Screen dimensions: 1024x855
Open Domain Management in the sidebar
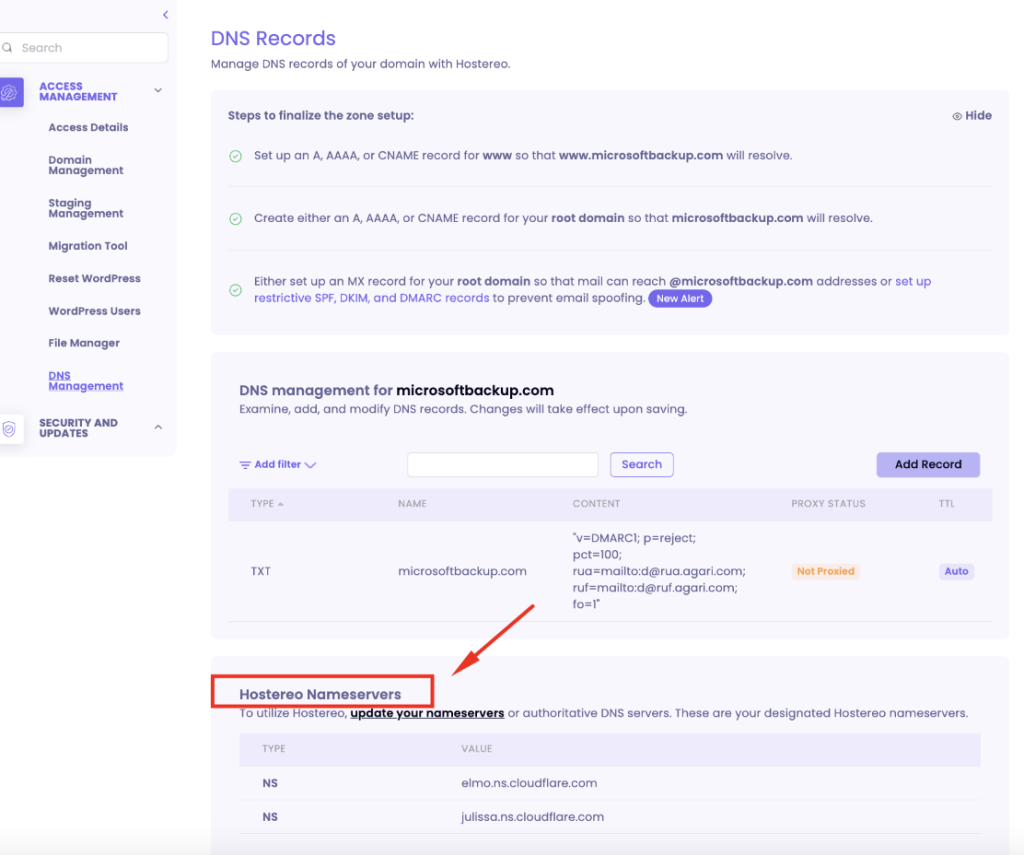click(x=86, y=165)
